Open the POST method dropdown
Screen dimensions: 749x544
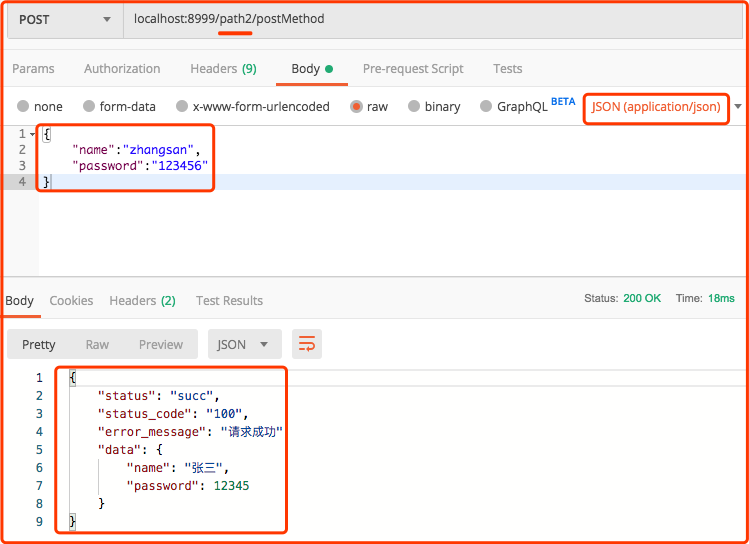64,19
